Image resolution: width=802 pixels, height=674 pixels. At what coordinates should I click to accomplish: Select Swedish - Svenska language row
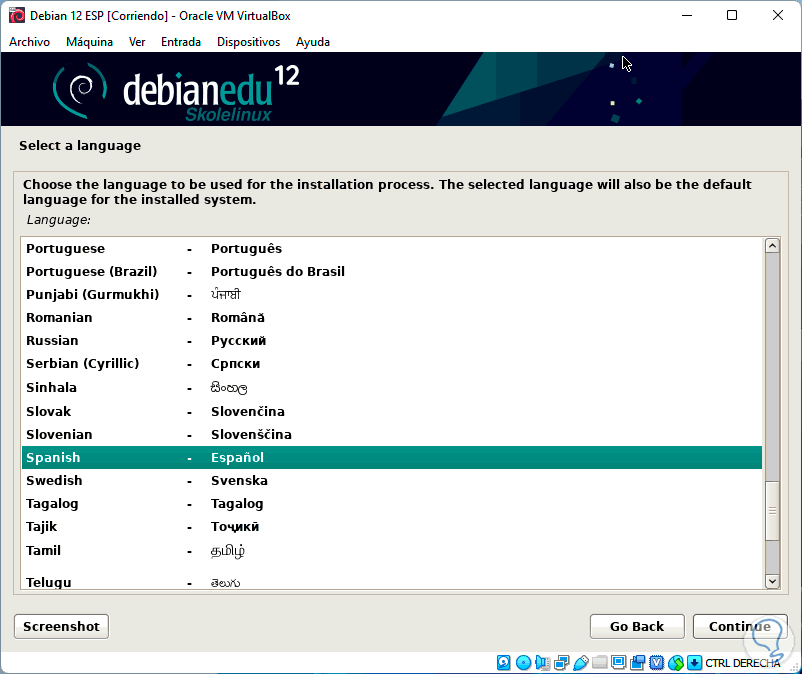click(392, 481)
